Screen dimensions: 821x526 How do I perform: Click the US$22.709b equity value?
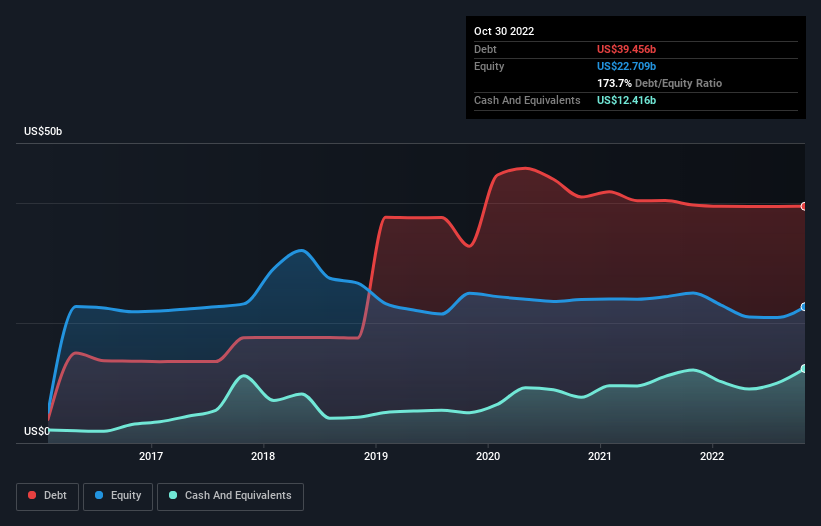pos(626,66)
